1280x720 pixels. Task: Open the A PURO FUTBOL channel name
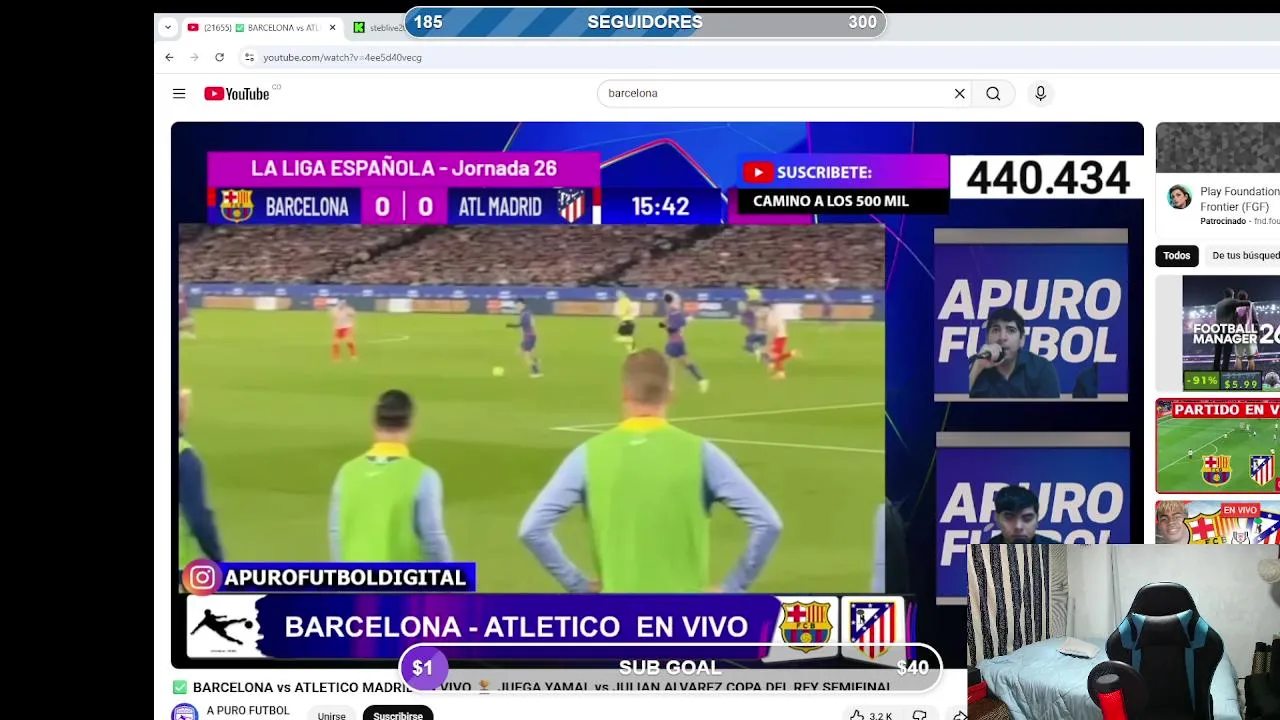248,711
